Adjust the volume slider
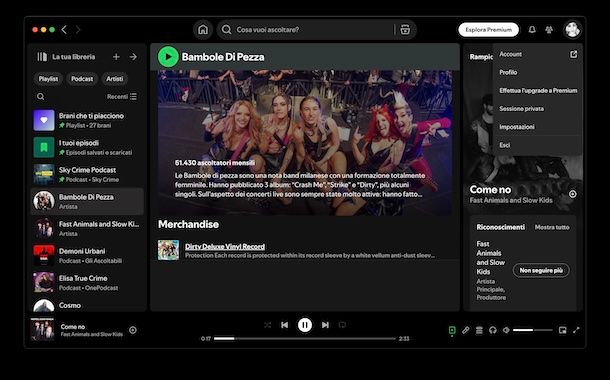 [533, 330]
